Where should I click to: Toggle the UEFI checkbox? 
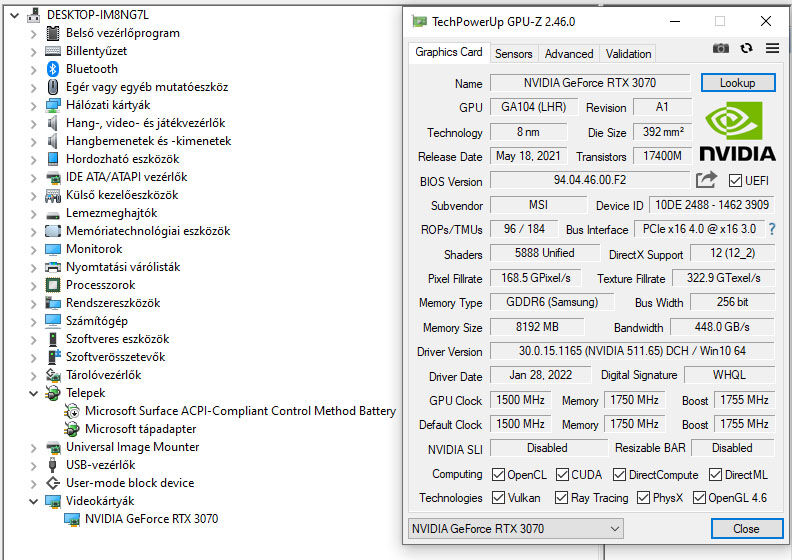(735, 180)
